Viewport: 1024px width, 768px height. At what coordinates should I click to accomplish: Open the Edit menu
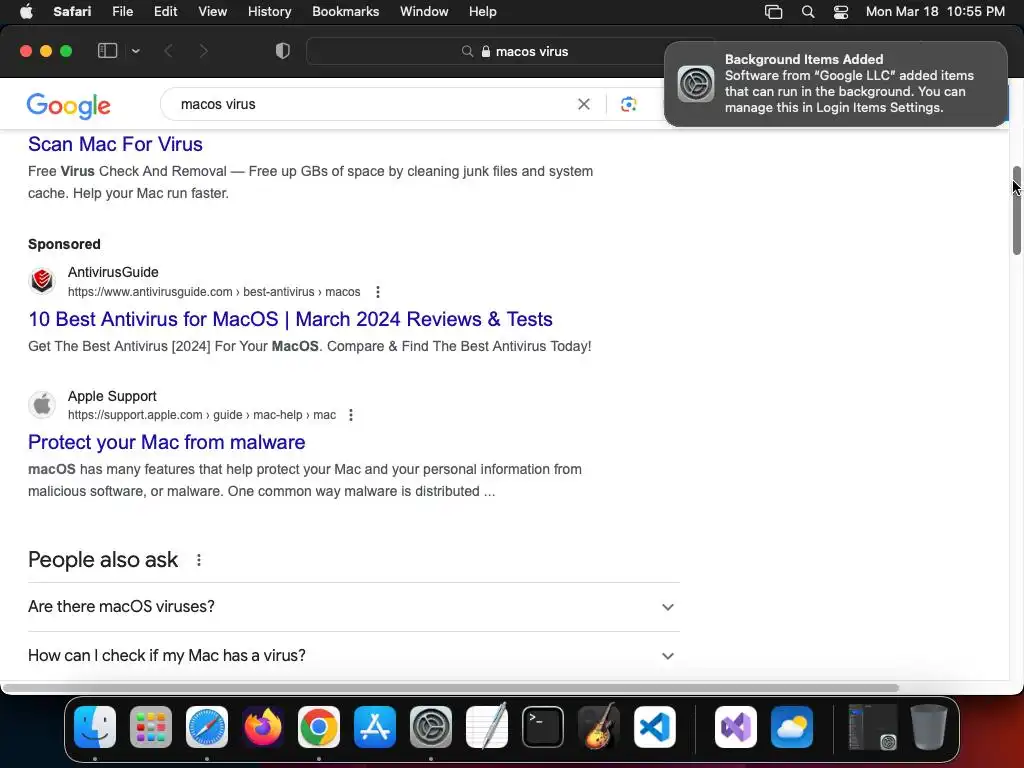pyautogui.click(x=165, y=12)
